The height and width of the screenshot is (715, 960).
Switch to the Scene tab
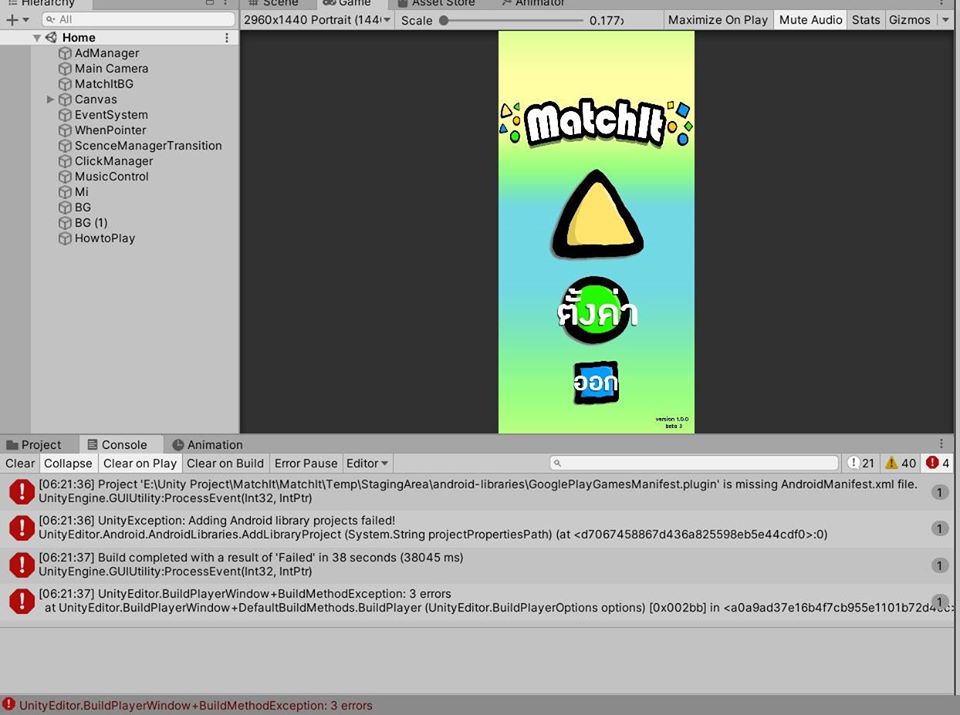(x=274, y=3)
